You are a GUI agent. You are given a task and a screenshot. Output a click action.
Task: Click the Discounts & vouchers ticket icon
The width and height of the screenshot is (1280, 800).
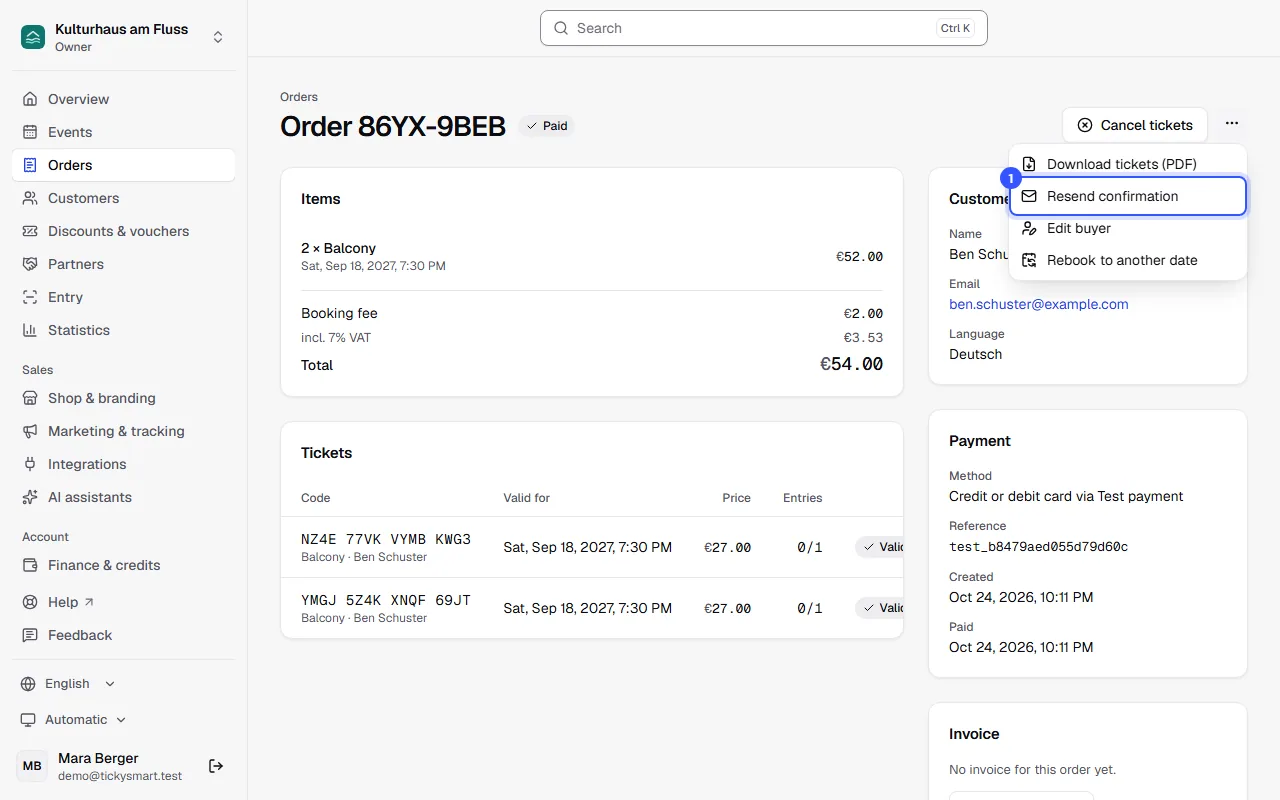30,231
